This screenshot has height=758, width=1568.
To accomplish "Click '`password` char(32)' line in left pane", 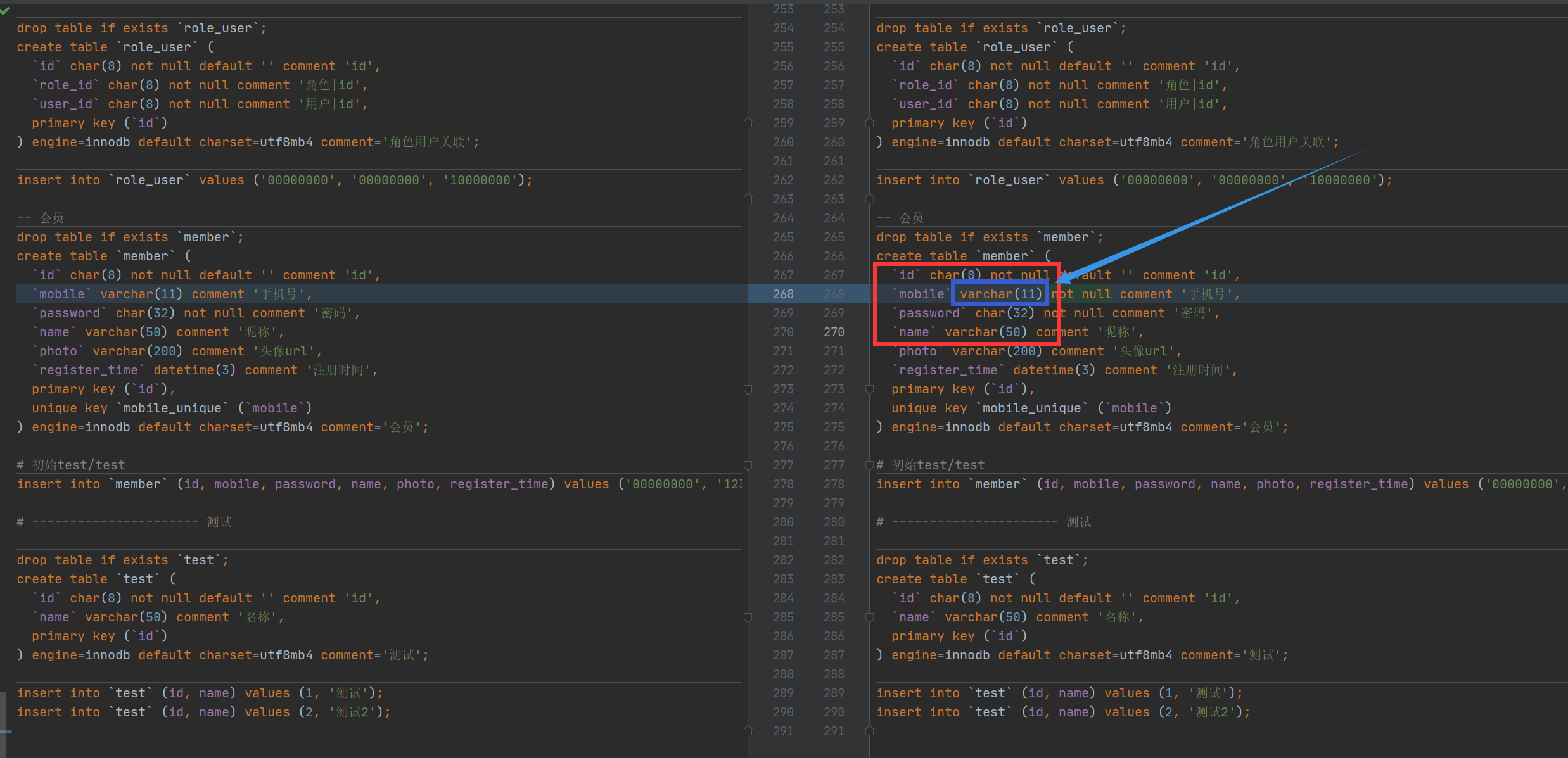I will (x=196, y=313).
